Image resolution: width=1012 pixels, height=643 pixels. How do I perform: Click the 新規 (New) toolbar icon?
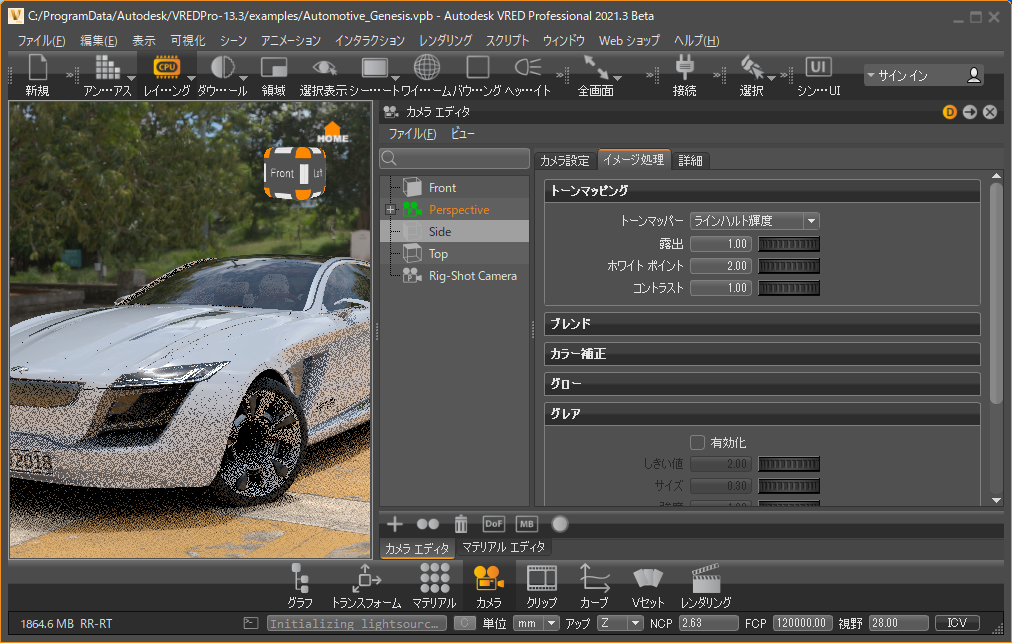click(37, 68)
